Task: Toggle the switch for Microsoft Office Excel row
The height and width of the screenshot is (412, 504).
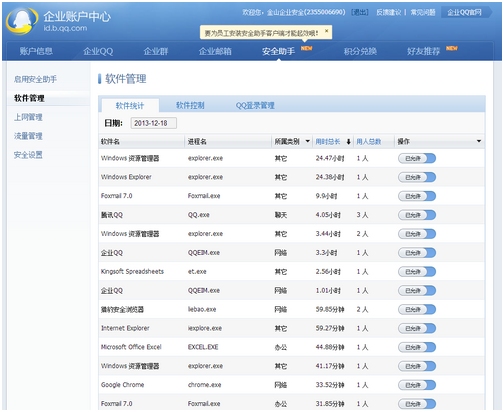Action: tap(417, 347)
